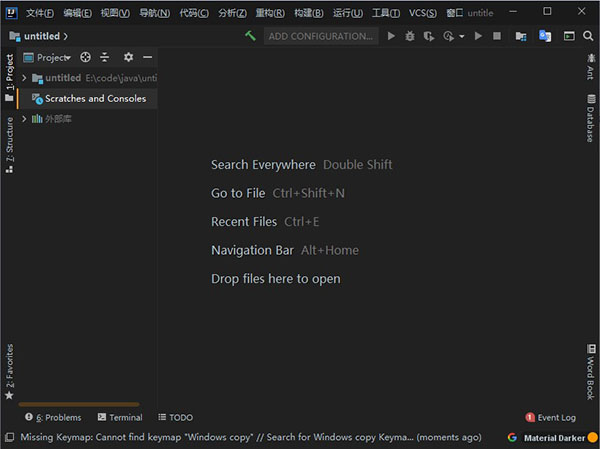The height and width of the screenshot is (449, 600).
Task: Click the Add Configuration button
Action: pos(321,36)
